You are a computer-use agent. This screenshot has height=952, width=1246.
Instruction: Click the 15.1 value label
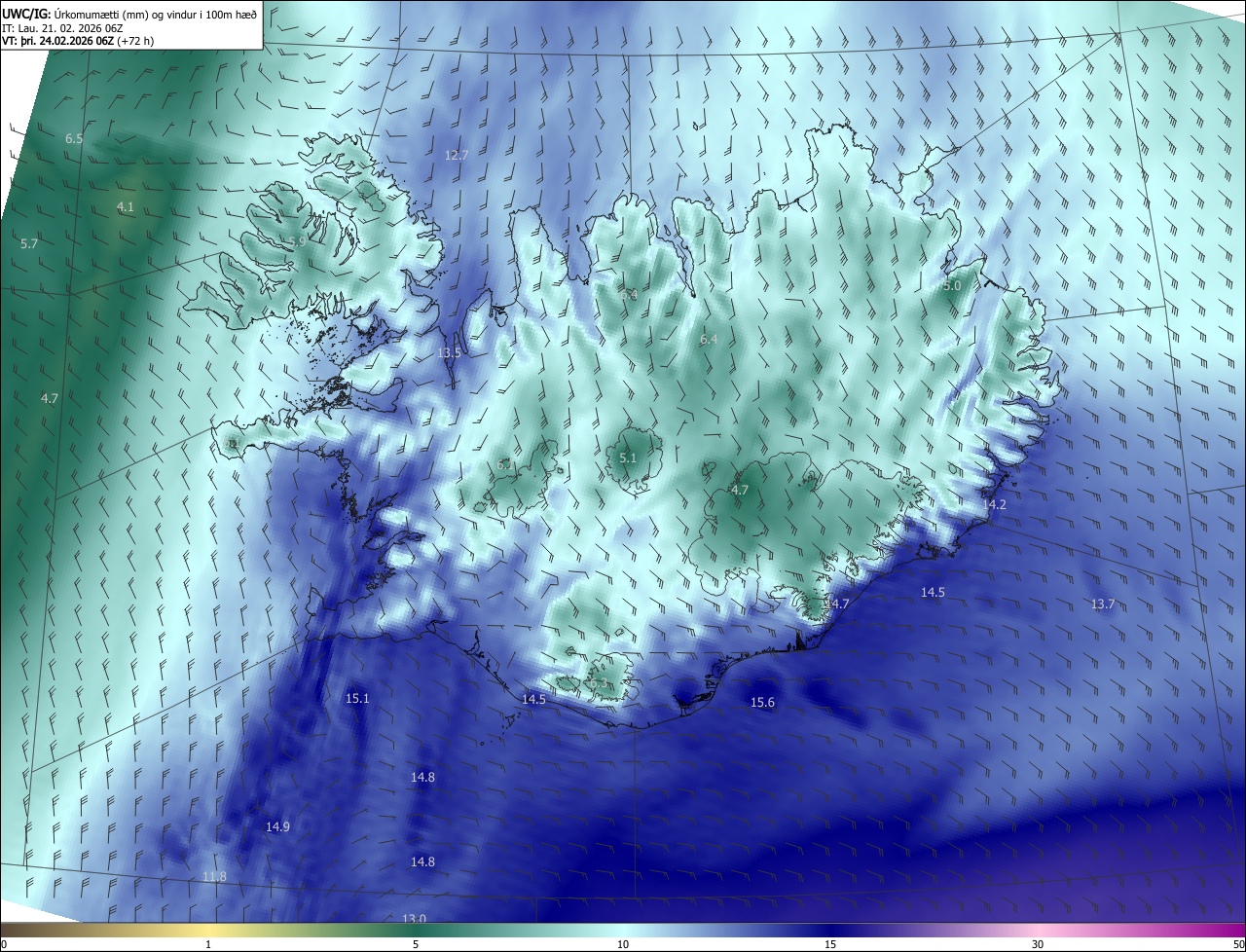coord(358,698)
